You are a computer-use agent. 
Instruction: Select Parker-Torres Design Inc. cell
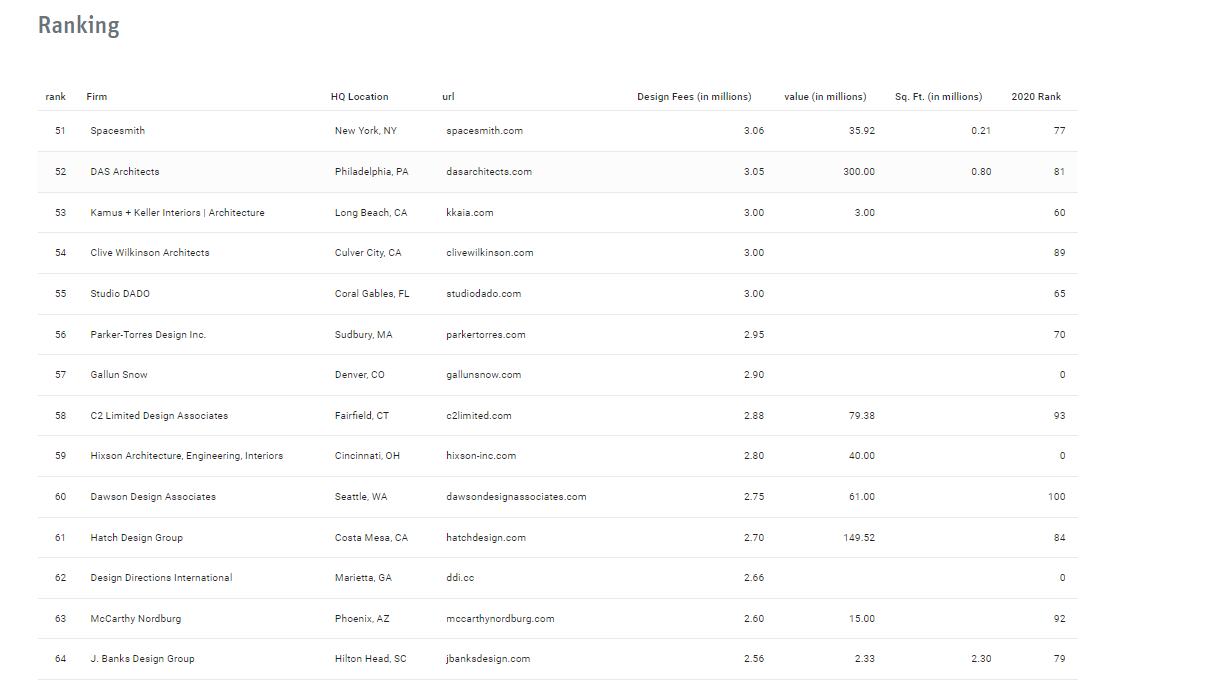[x=148, y=335]
